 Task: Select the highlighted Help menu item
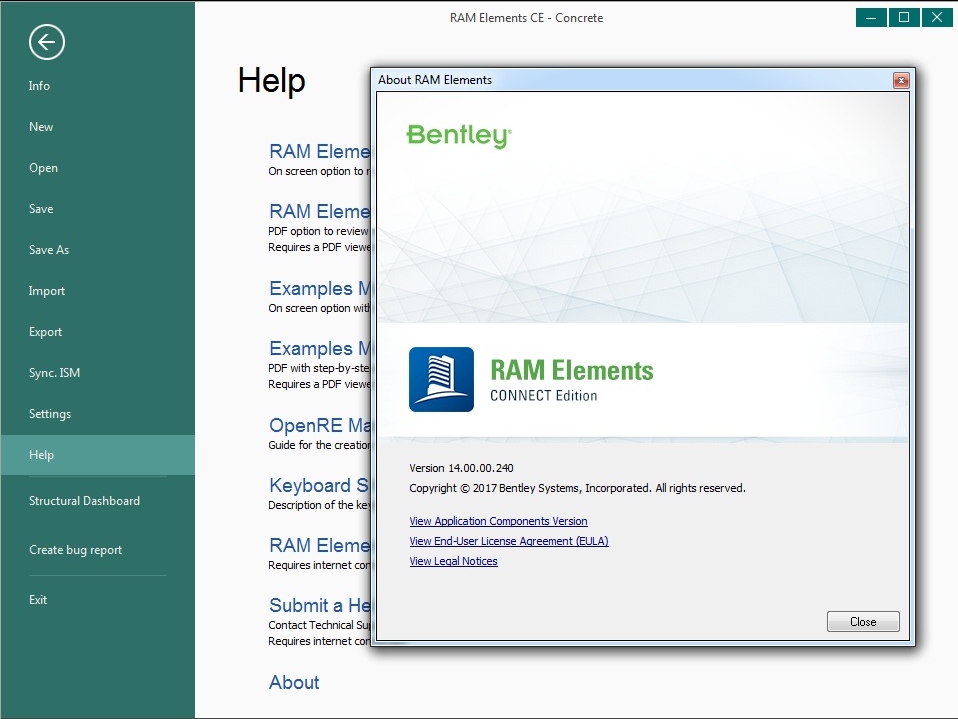(x=98, y=454)
